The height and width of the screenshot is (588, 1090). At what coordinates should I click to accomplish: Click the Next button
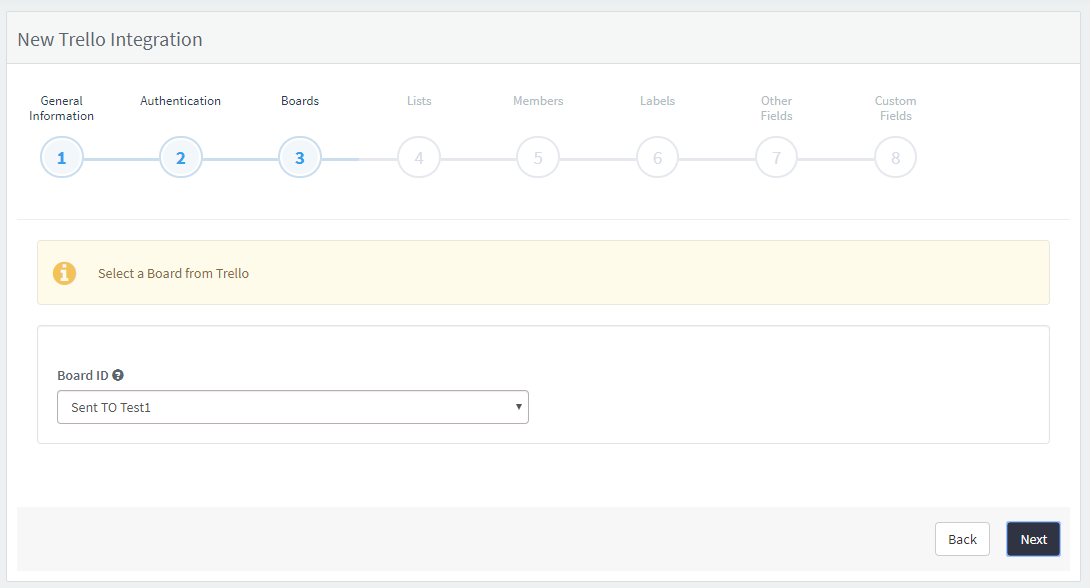tap(1033, 539)
